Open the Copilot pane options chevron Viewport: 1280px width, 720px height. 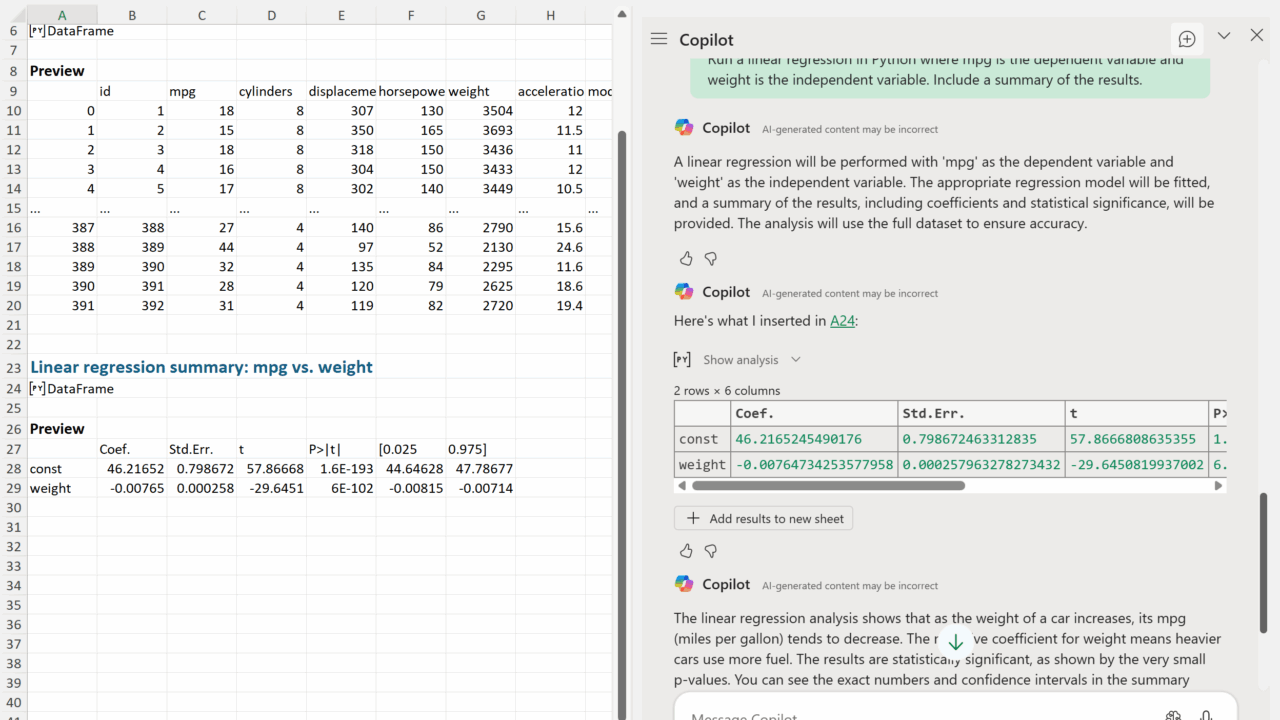point(1224,36)
